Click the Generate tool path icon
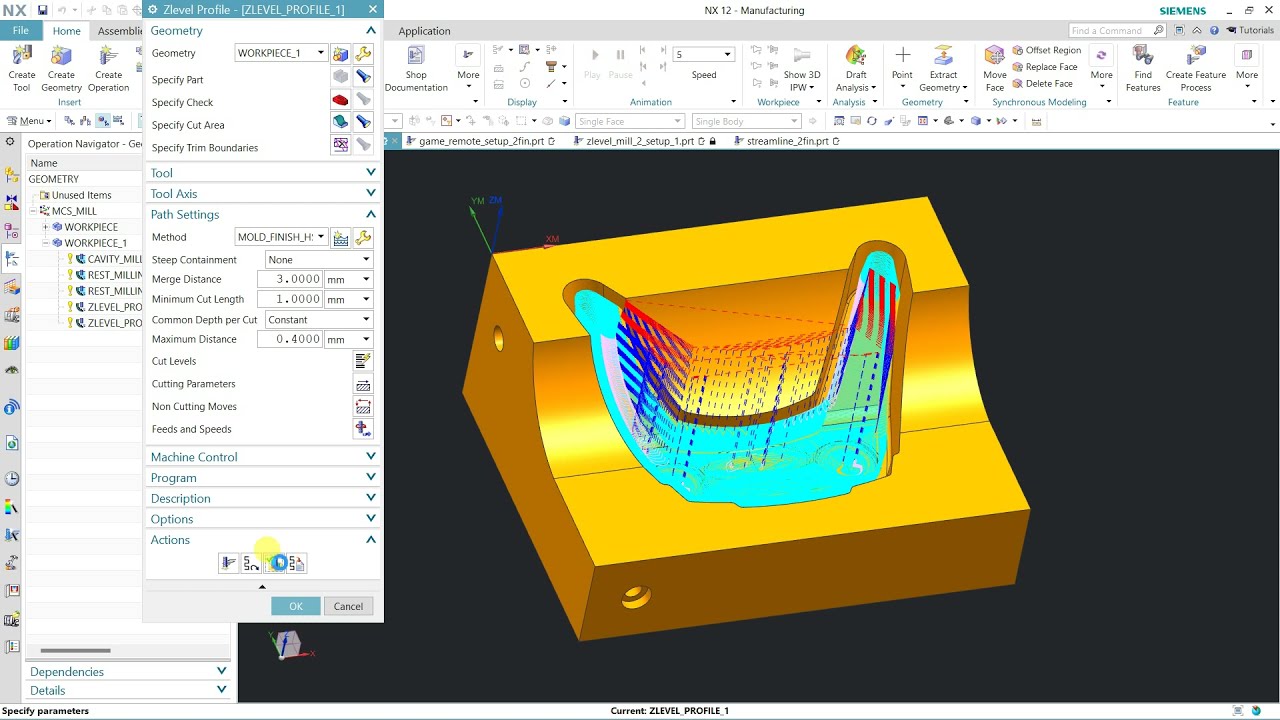1280x720 pixels. pos(229,563)
